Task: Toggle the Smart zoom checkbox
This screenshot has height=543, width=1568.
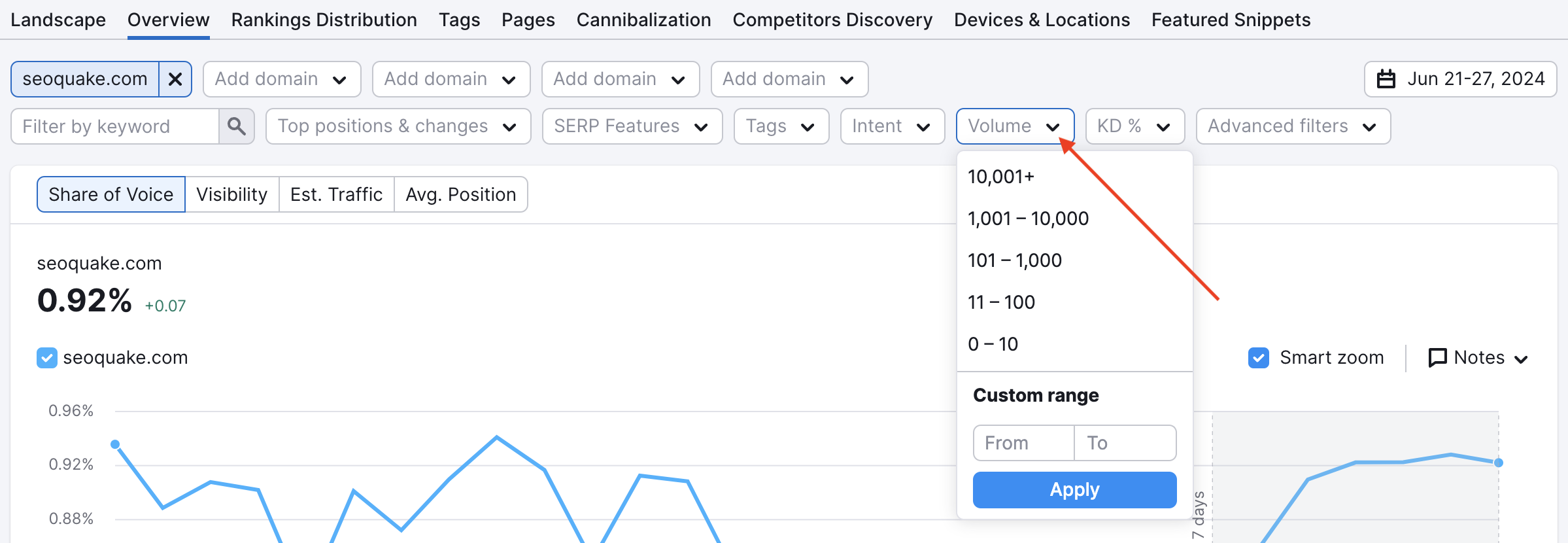Action: 1259,358
